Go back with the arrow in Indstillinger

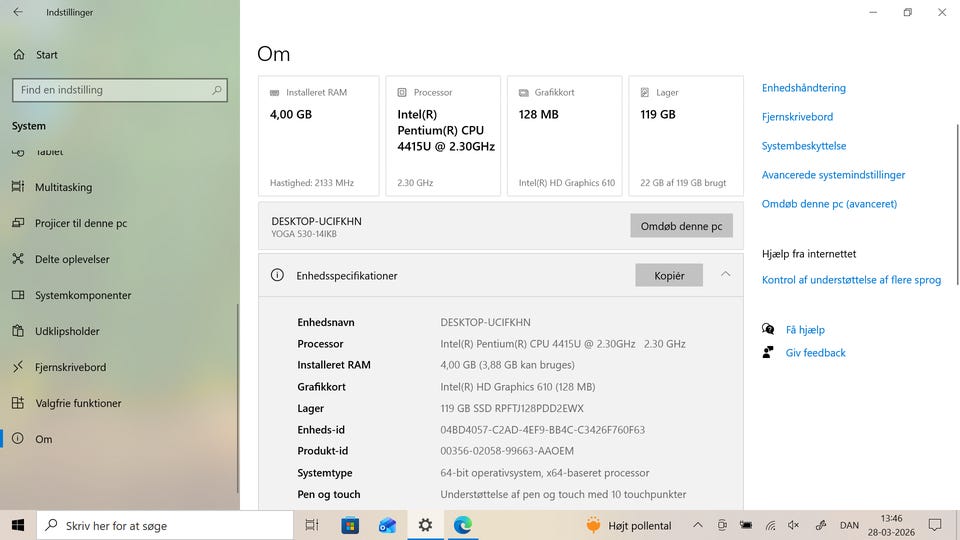point(18,12)
